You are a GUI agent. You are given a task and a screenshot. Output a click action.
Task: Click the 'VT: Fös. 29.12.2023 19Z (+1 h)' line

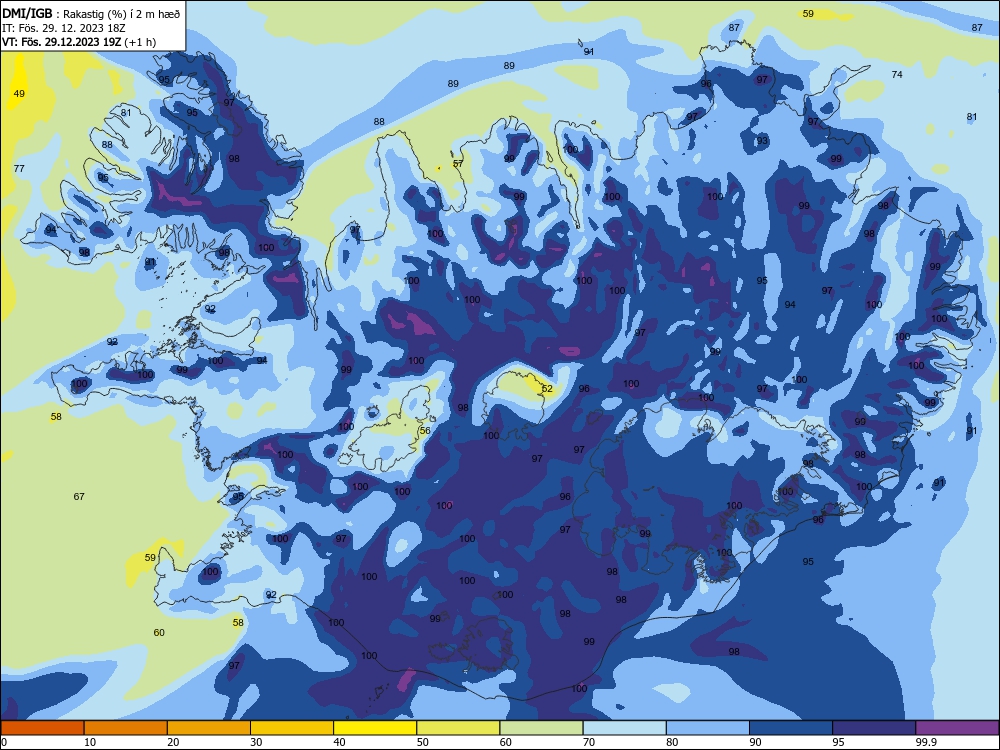click(x=79, y=42)
